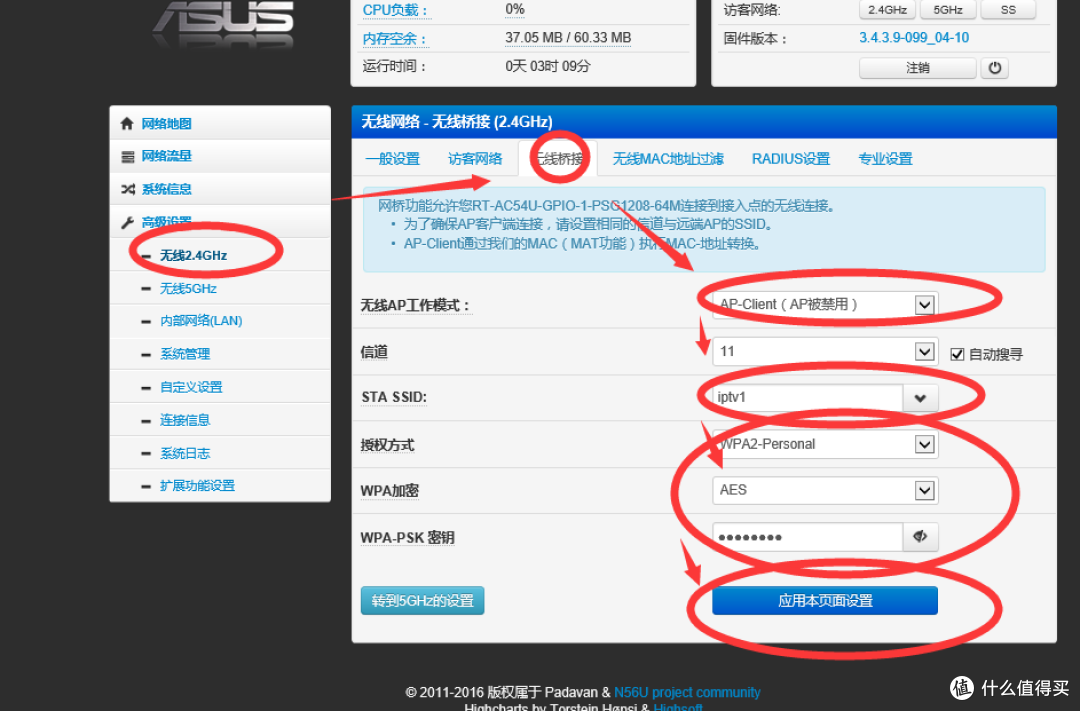Select the 无线桥接 tab
Viewport: 1080px width, 711px height.
pos(559,159)
